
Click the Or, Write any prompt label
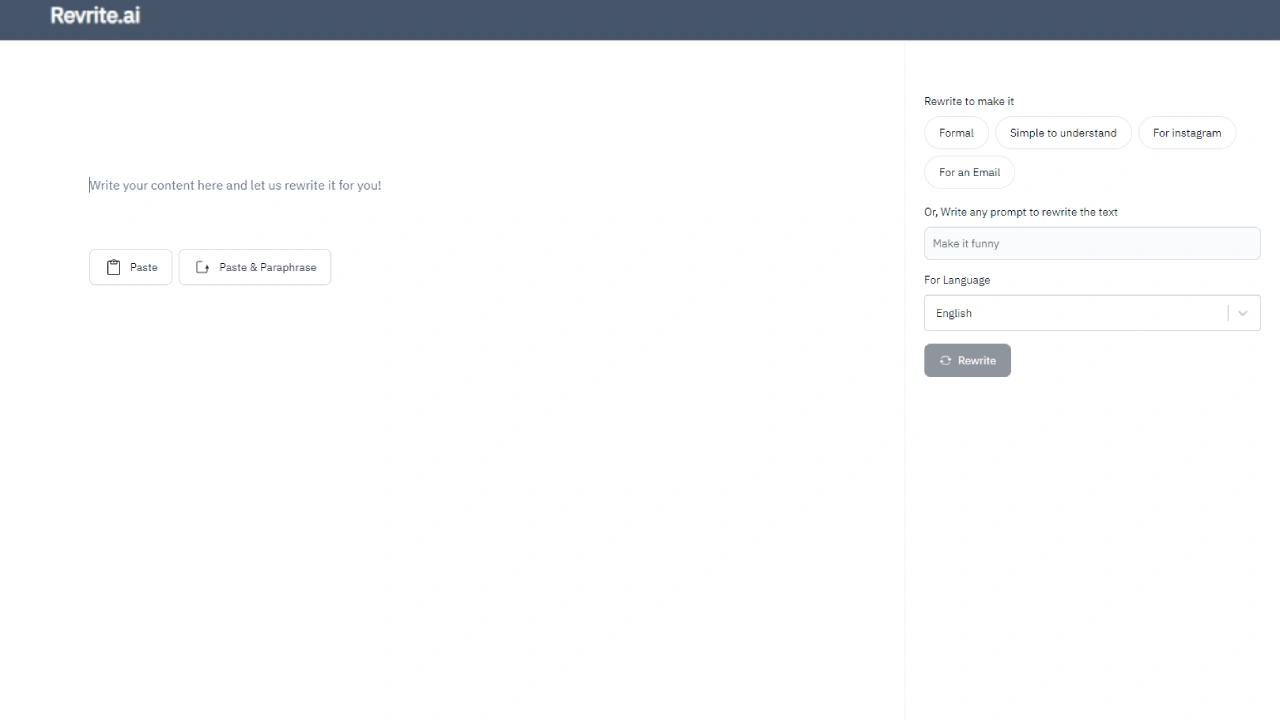(x=1021, y=212)
